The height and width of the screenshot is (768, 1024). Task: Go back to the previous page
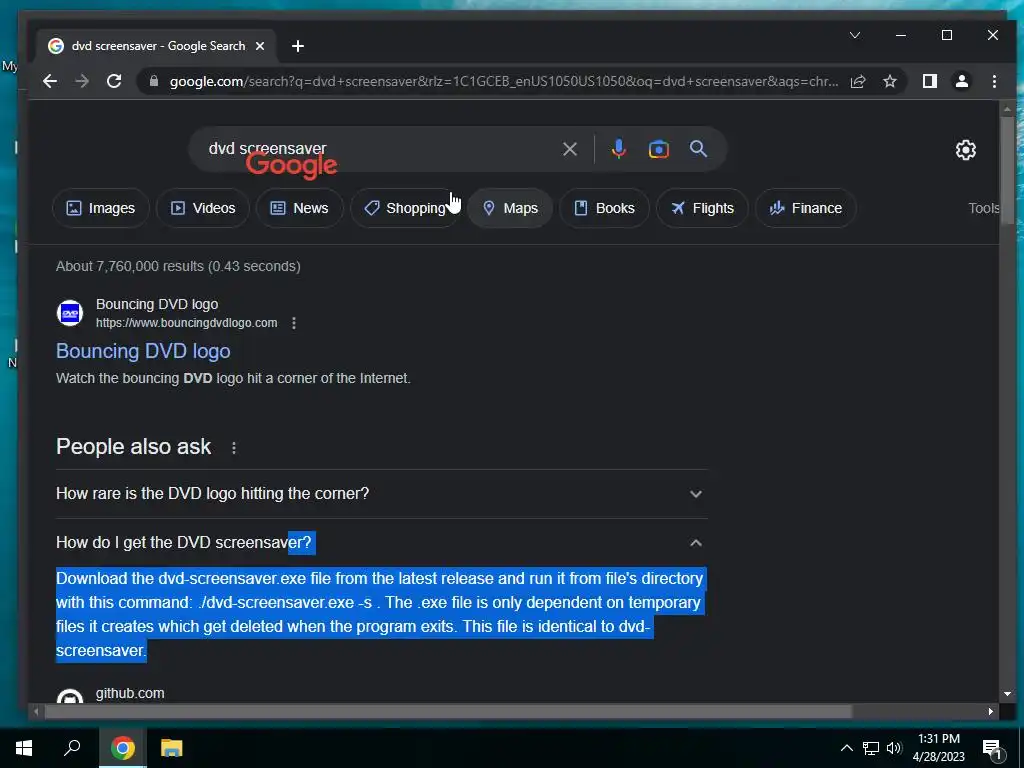(50, 81)
